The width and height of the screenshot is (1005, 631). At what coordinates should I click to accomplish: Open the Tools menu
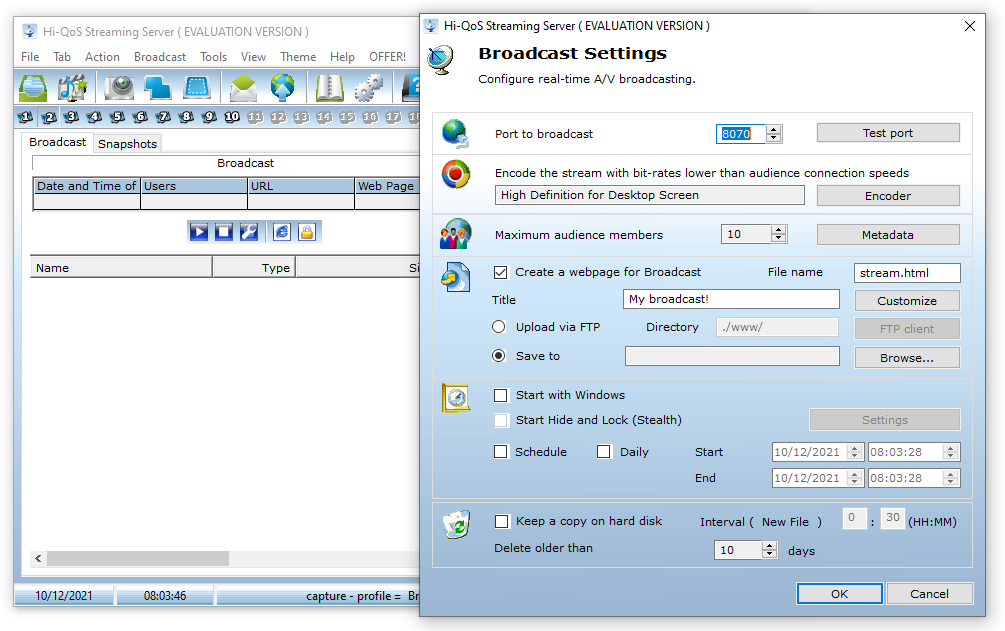(213, 56)
